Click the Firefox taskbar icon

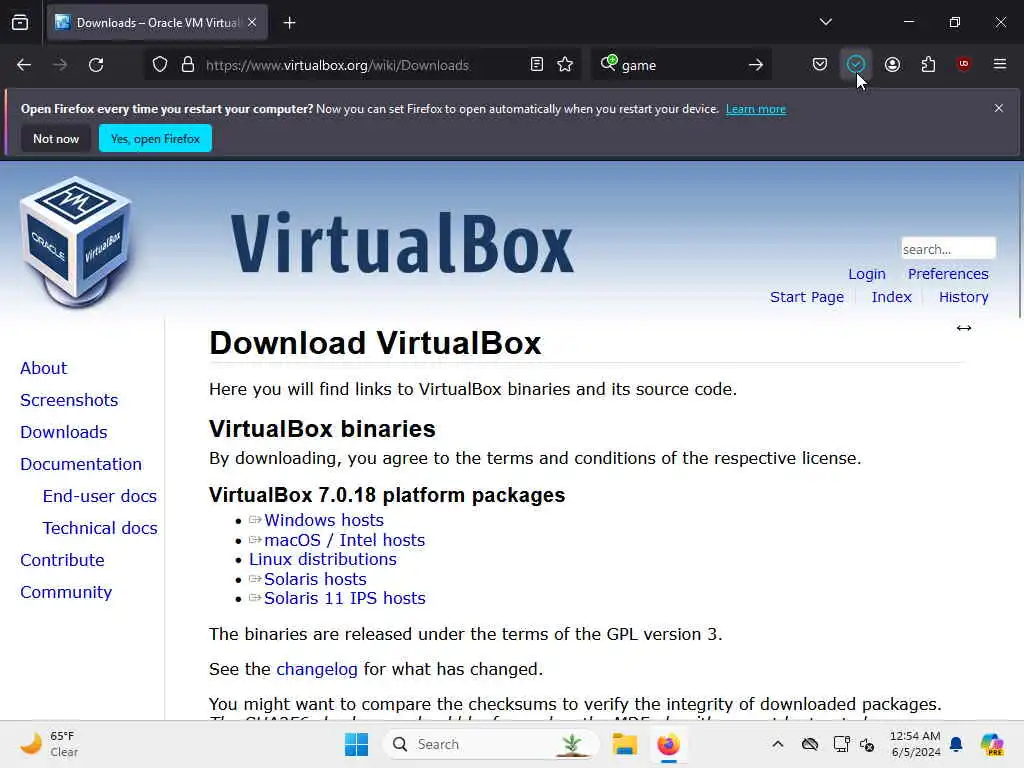point(668,744)
